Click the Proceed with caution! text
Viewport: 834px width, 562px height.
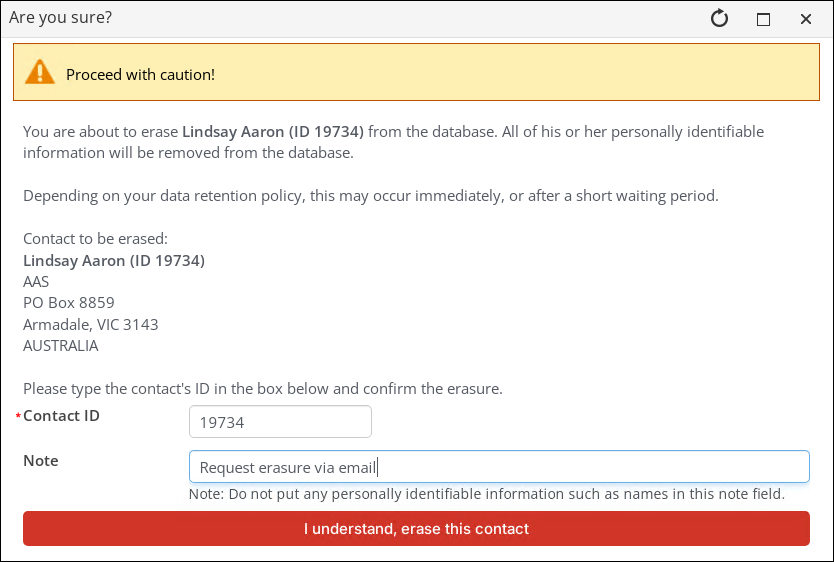coord(140,74)
